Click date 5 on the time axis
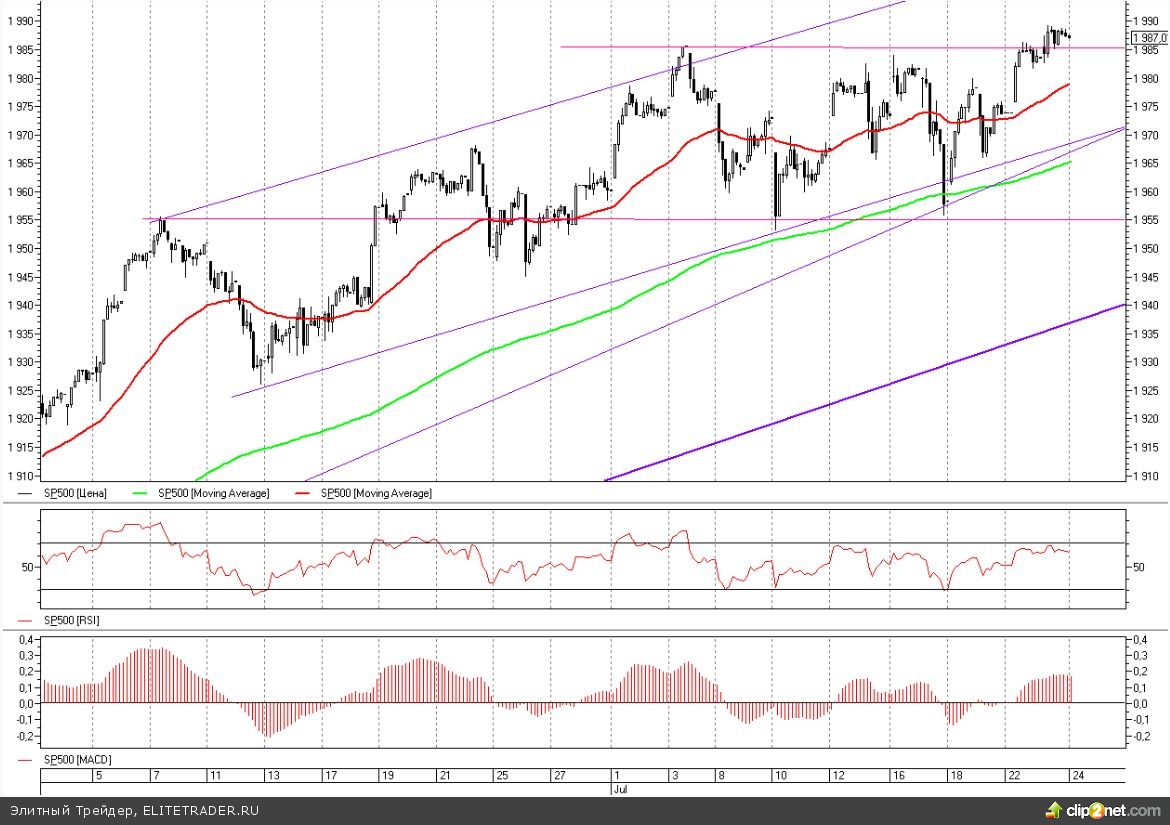 [x=97, y=775]
